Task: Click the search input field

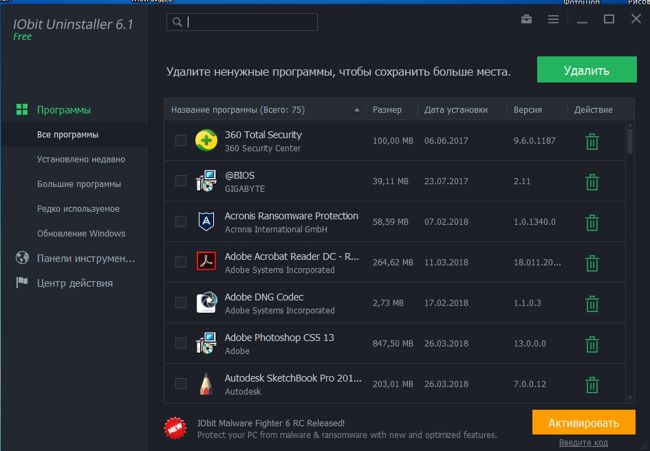Action: tap(242, 22)
